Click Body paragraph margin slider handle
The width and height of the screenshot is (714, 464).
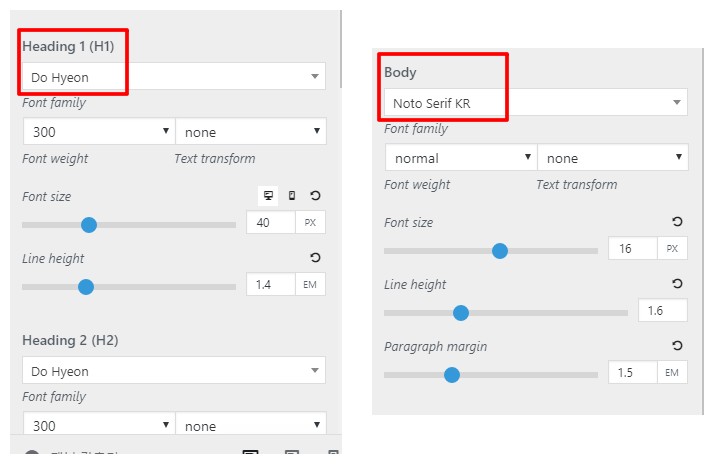click(451, 375)
